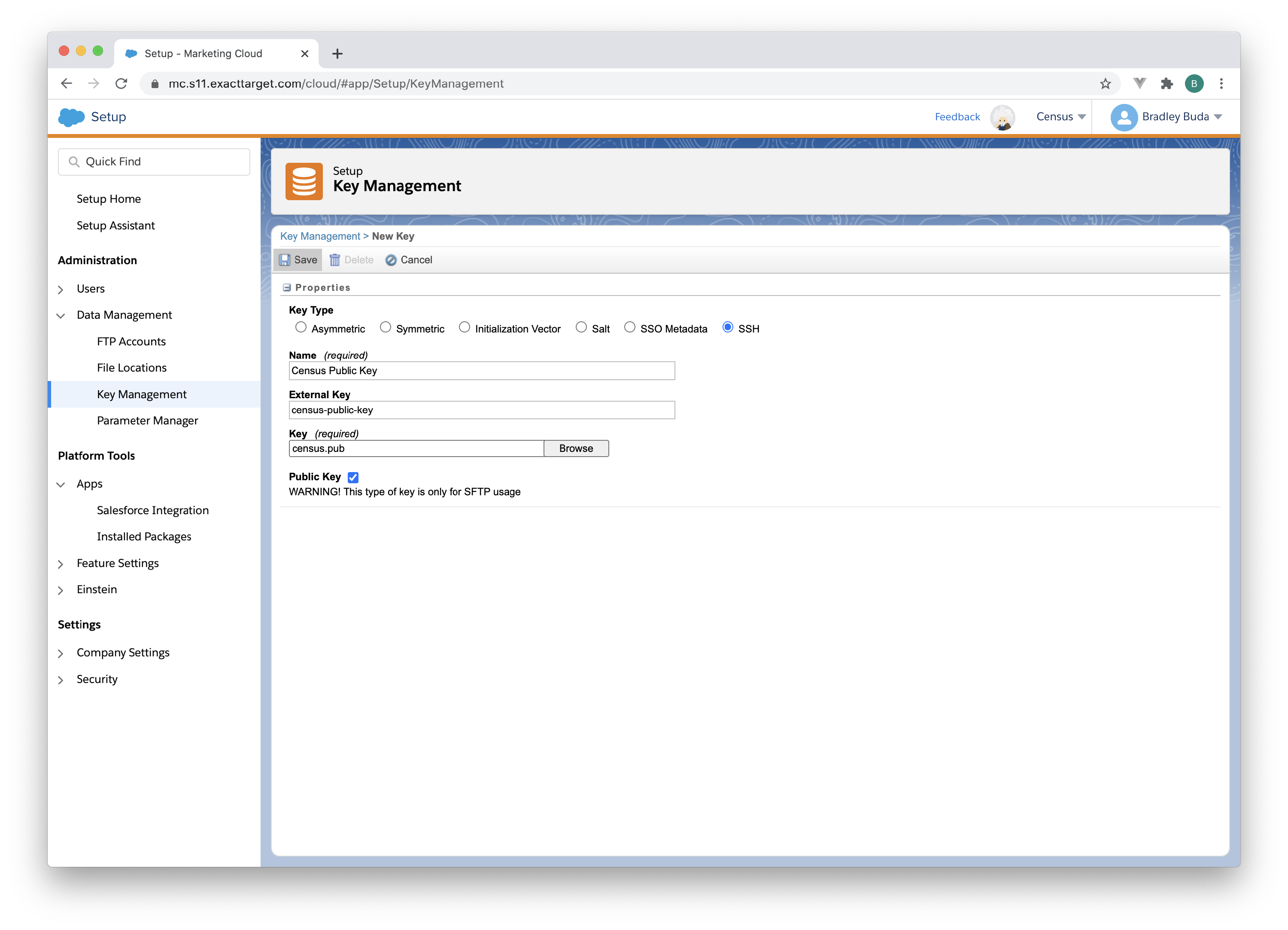Bookmark page with star icon
Screen dimensions: 1288x930
click(1105, 84)
